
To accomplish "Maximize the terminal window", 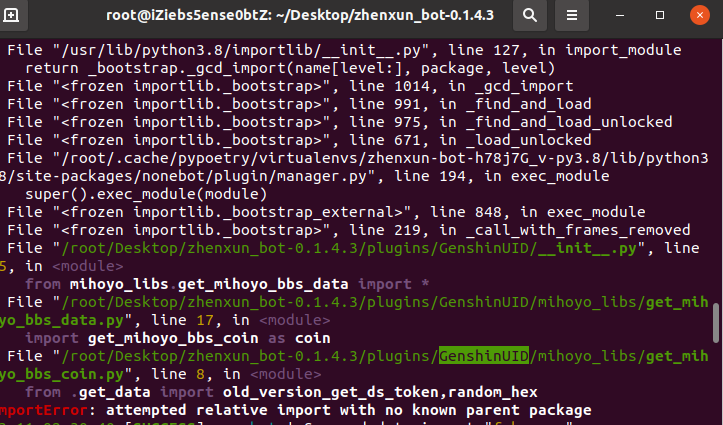I will point(660,15).
